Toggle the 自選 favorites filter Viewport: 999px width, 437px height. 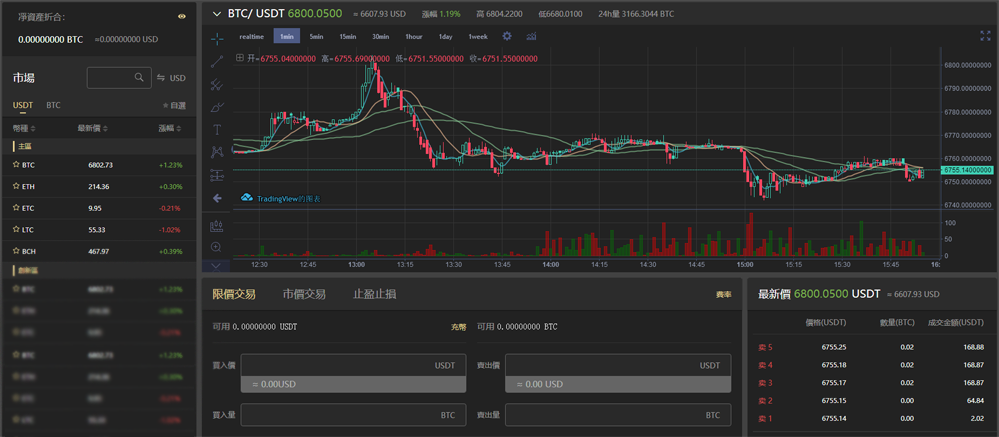coord(175,106)
